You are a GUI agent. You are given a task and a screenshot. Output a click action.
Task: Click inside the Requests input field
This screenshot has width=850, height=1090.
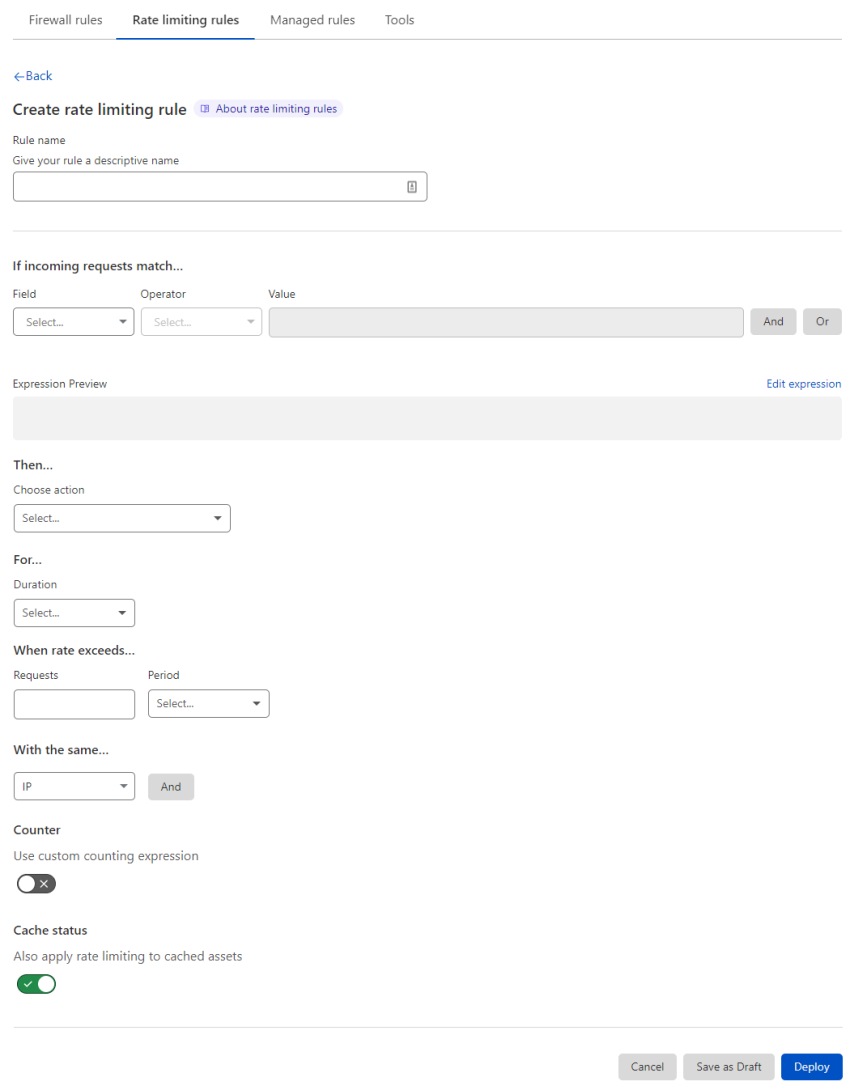tap(74, 704)
